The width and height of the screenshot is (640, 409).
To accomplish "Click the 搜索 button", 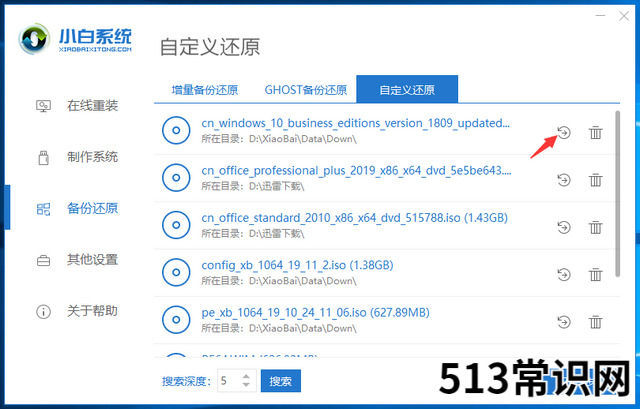I will [x=281, y=381].
